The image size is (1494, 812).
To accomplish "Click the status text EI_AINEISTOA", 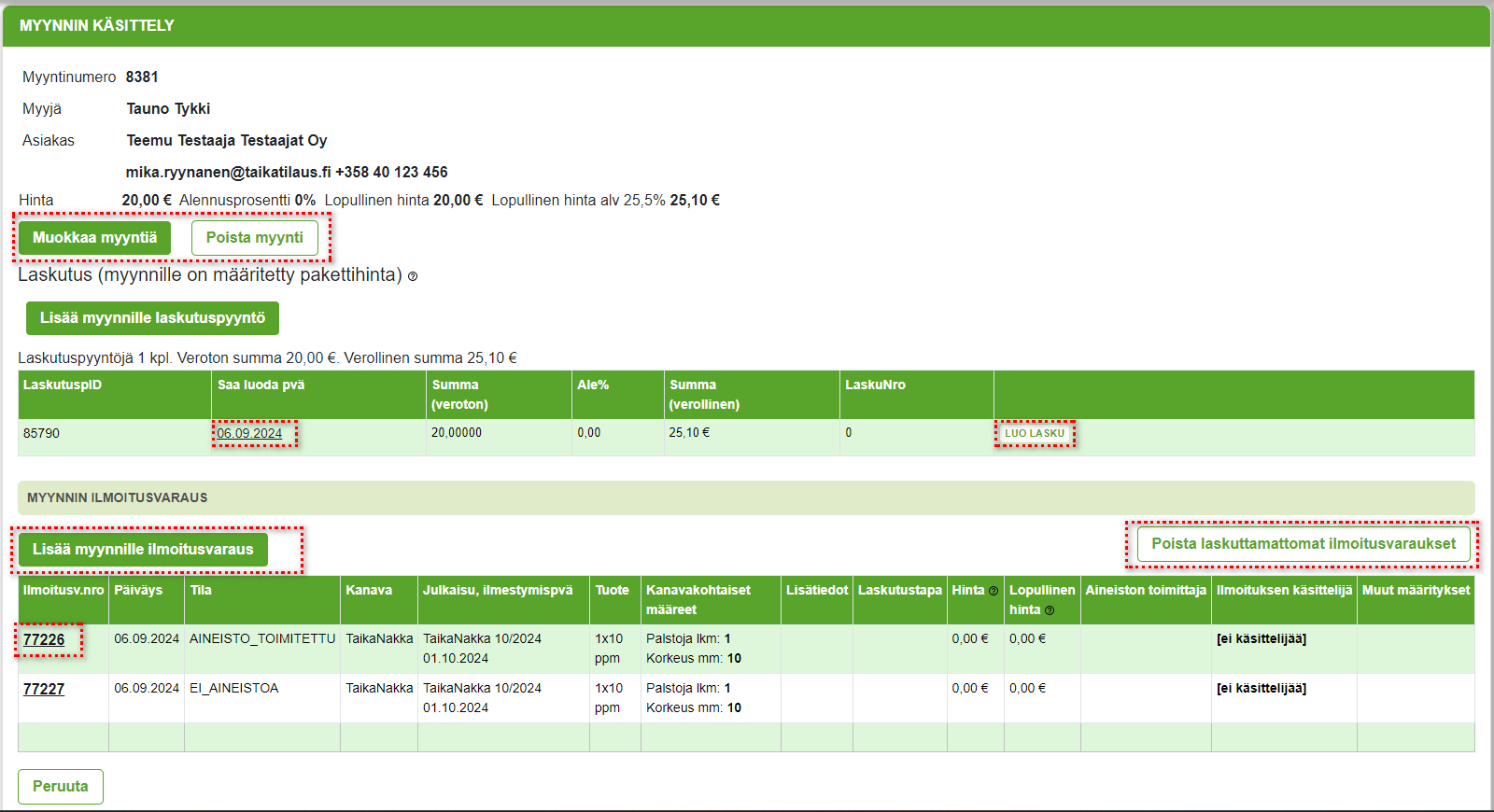I will click(234, 688).
